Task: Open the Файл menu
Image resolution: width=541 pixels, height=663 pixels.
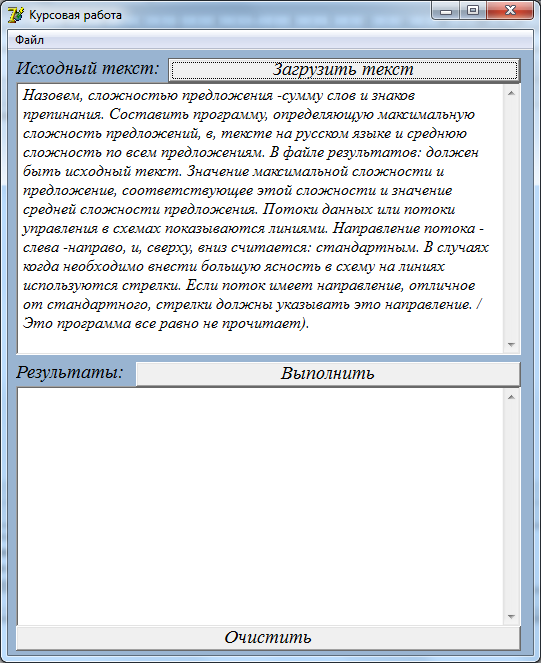Action: tap(29, 40)
